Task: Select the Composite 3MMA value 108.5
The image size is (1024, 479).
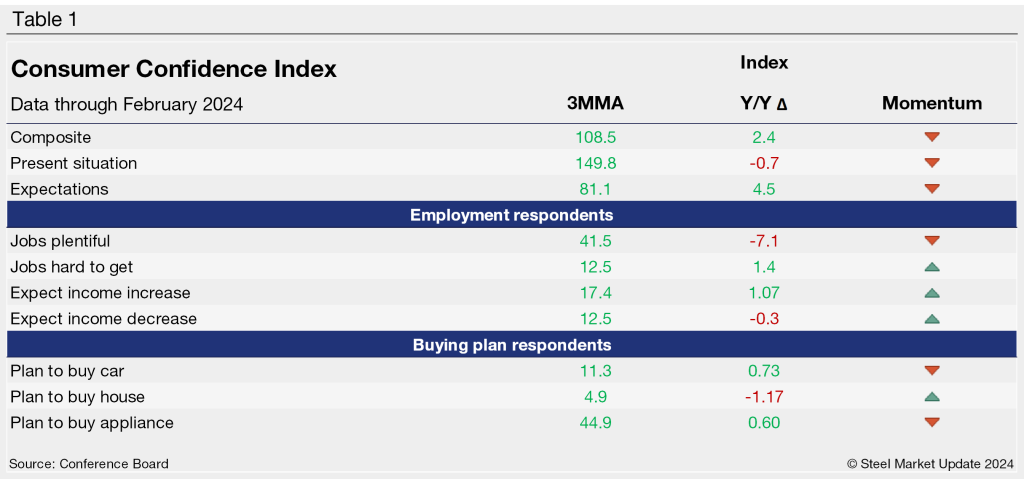Action: 595,137
